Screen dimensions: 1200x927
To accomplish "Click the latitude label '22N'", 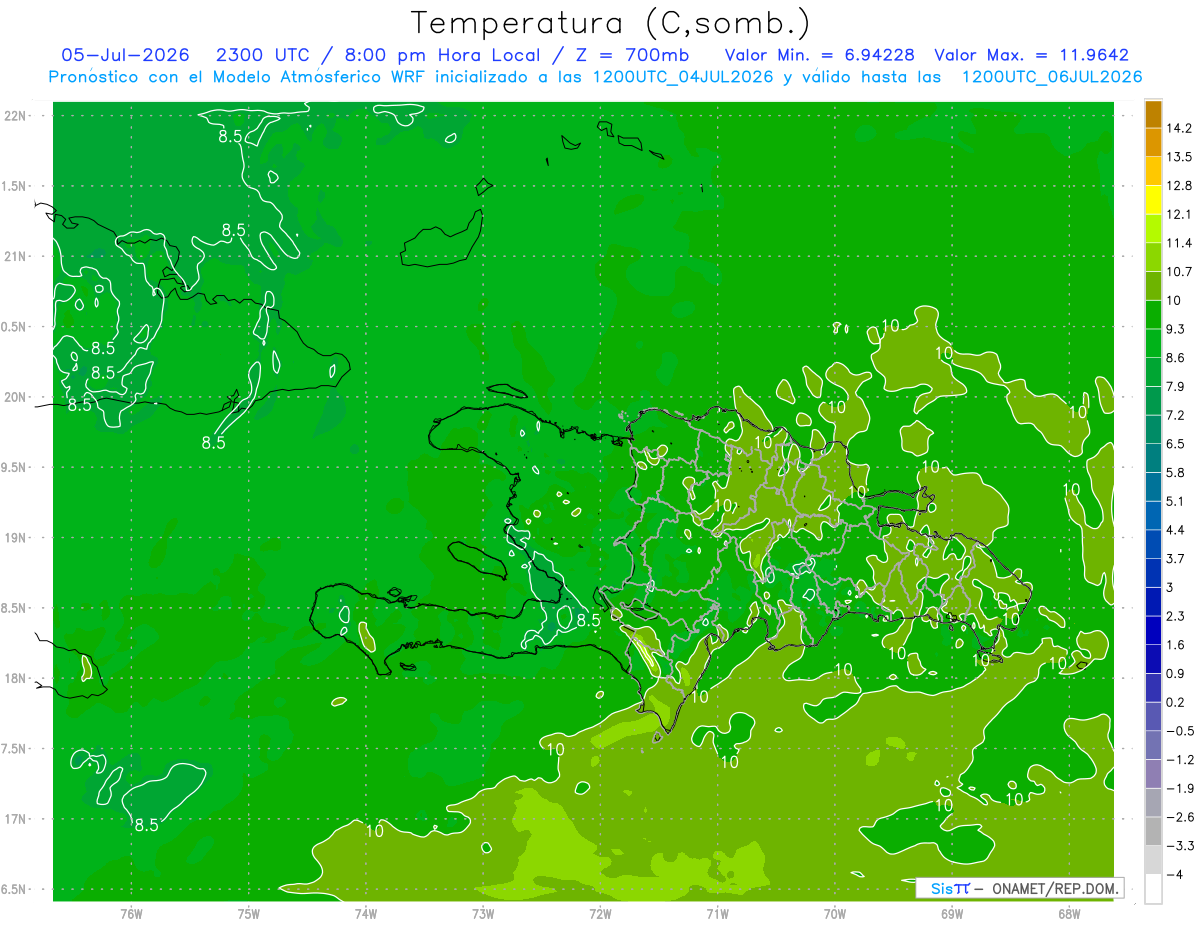I will [15, 115].
